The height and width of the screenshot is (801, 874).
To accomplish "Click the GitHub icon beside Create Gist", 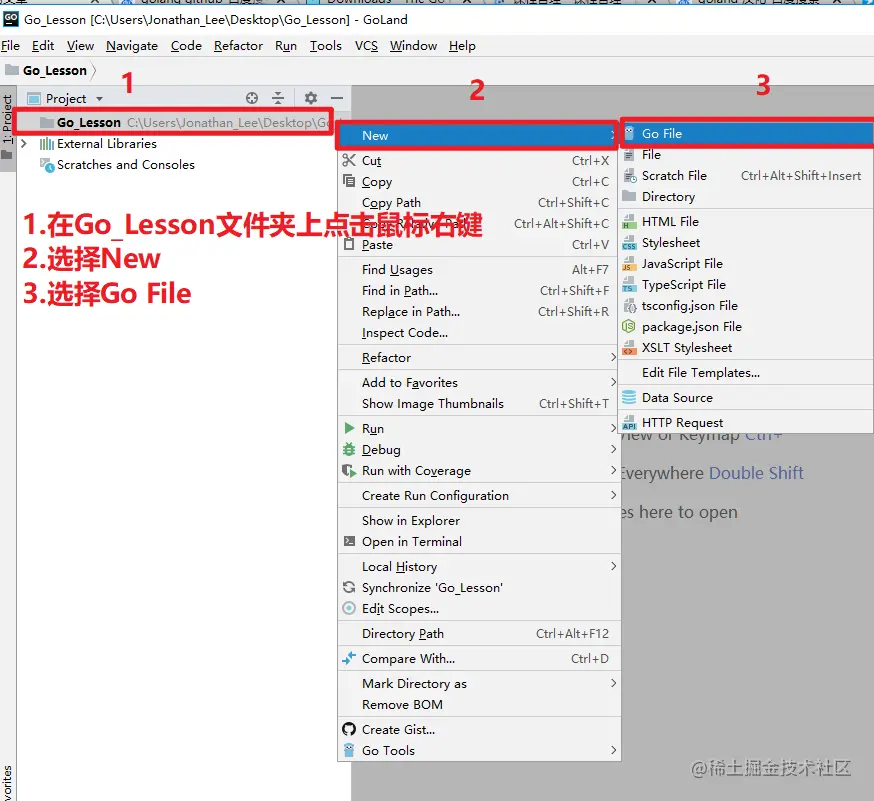I will [x=349, y=729].
